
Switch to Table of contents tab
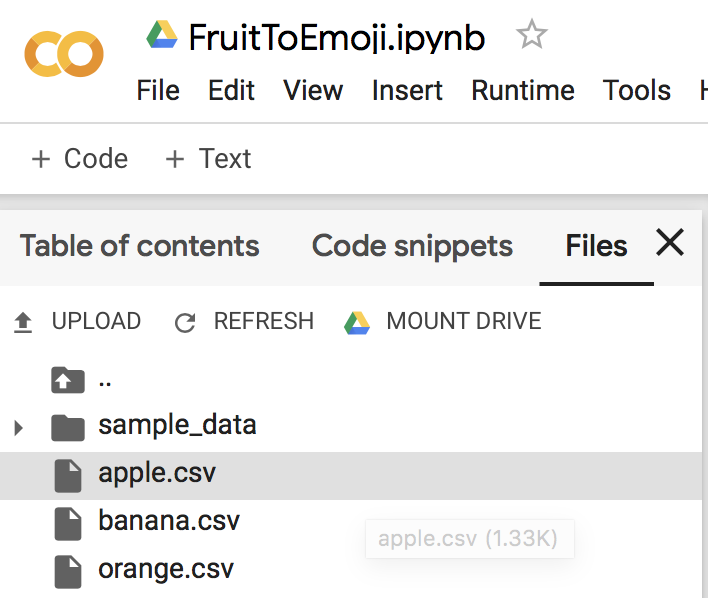point(139,246)
